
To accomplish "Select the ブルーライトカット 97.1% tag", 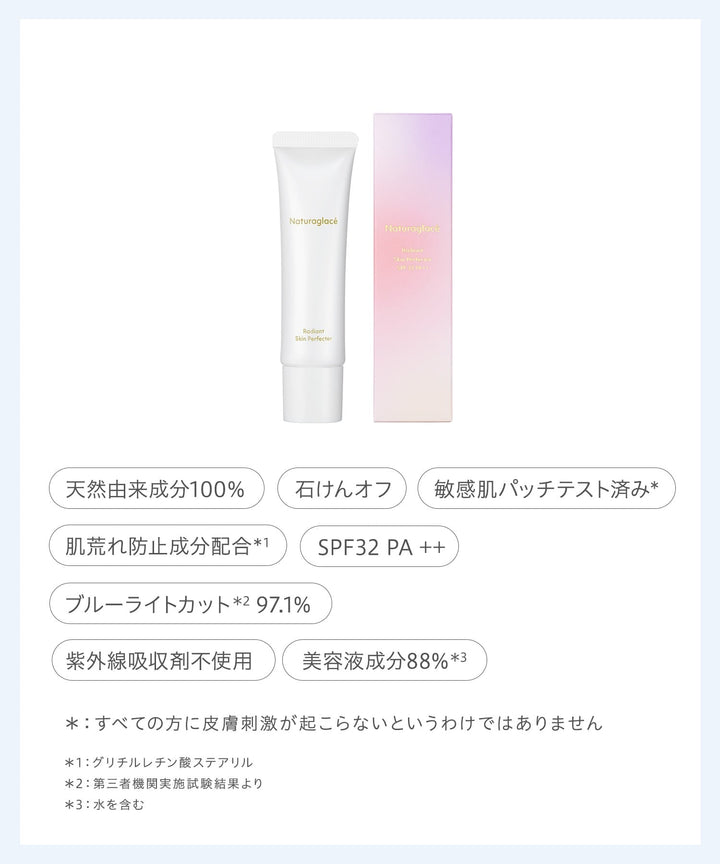I will point(191,603).
